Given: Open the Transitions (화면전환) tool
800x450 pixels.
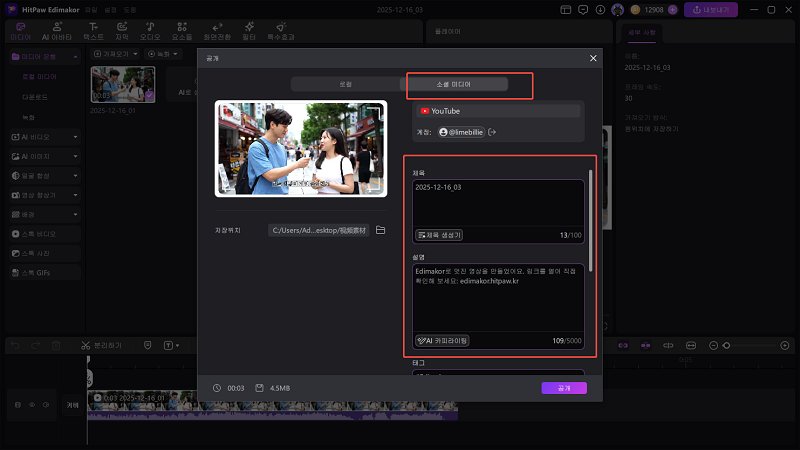Looking at the screenshot, I should pos(217,32).
